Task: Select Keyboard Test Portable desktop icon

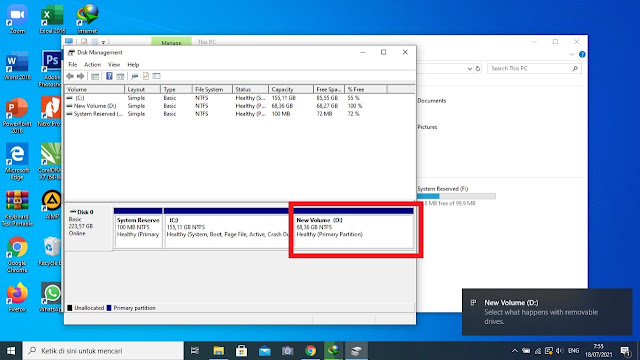Action: point(17,208)
